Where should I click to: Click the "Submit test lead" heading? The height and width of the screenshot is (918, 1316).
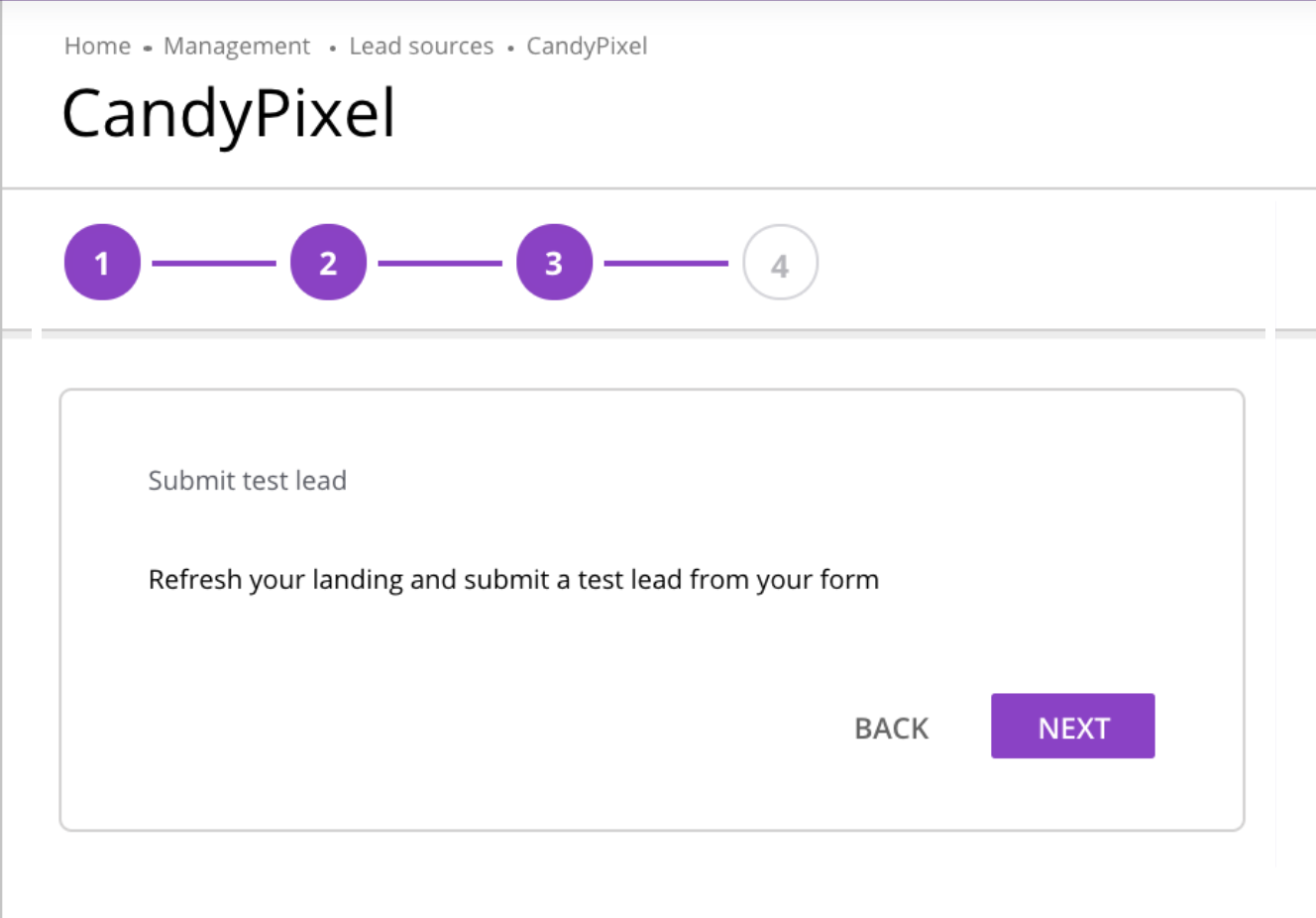coord(247,481)
